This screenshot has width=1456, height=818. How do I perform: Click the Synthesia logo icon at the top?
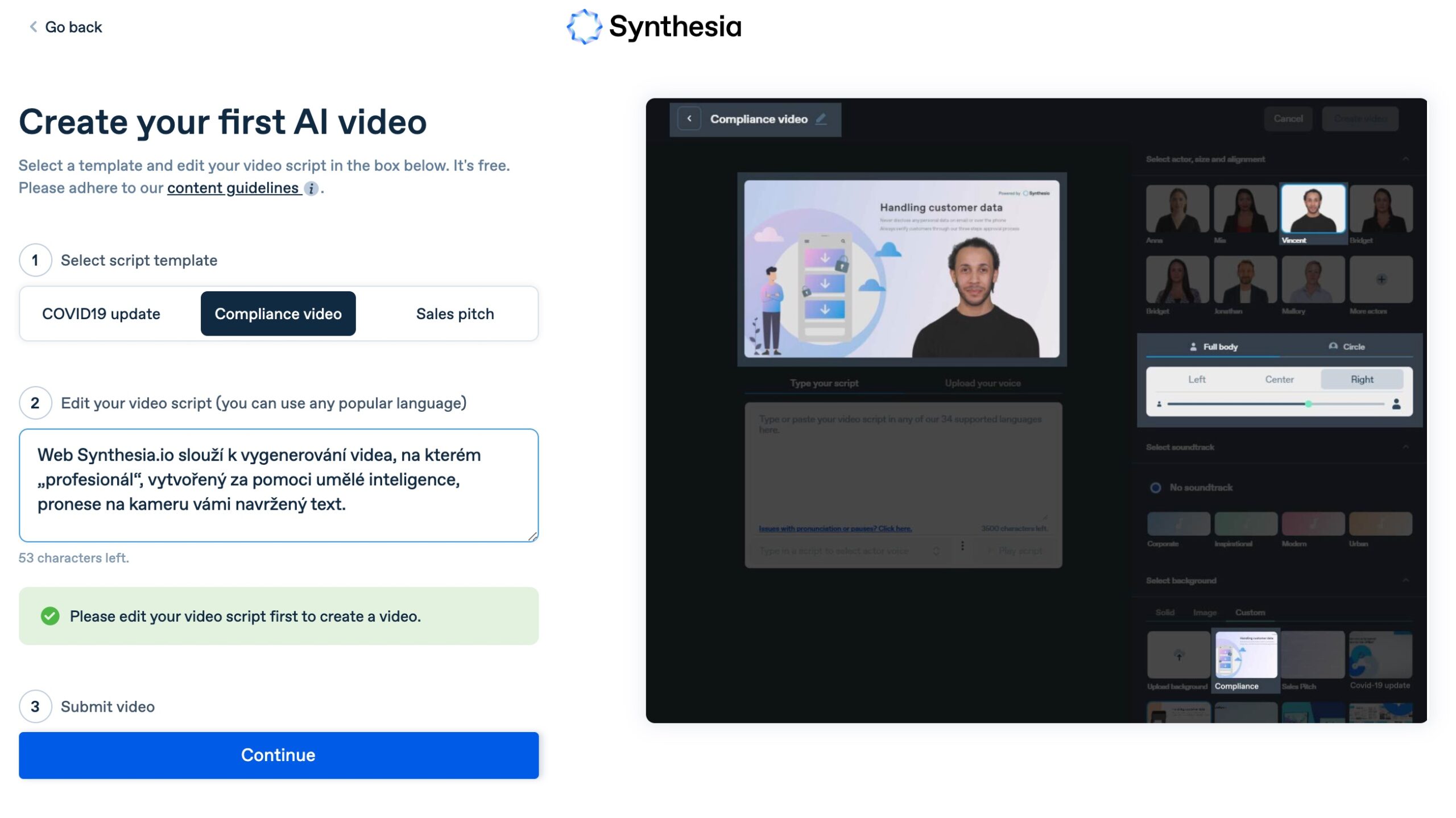(x=584, y=26)
